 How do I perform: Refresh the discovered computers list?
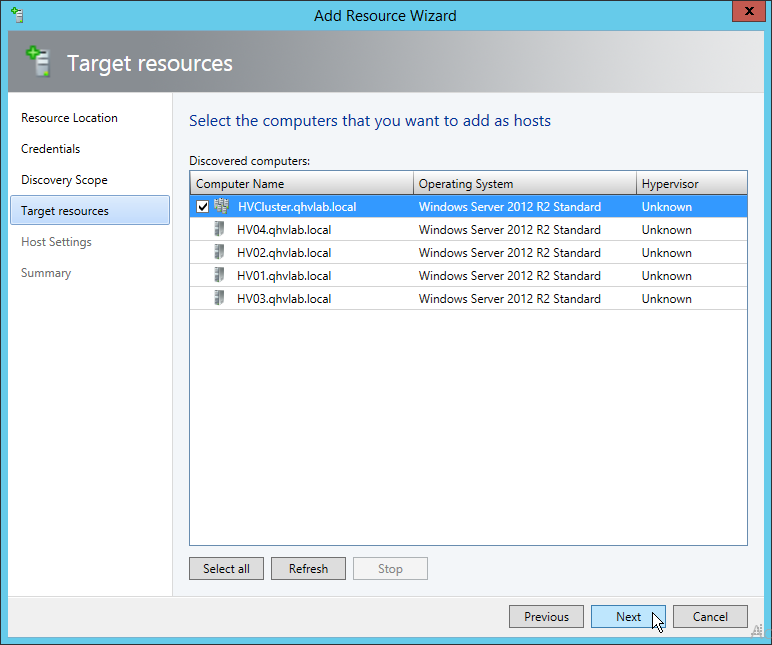point(308,569)
